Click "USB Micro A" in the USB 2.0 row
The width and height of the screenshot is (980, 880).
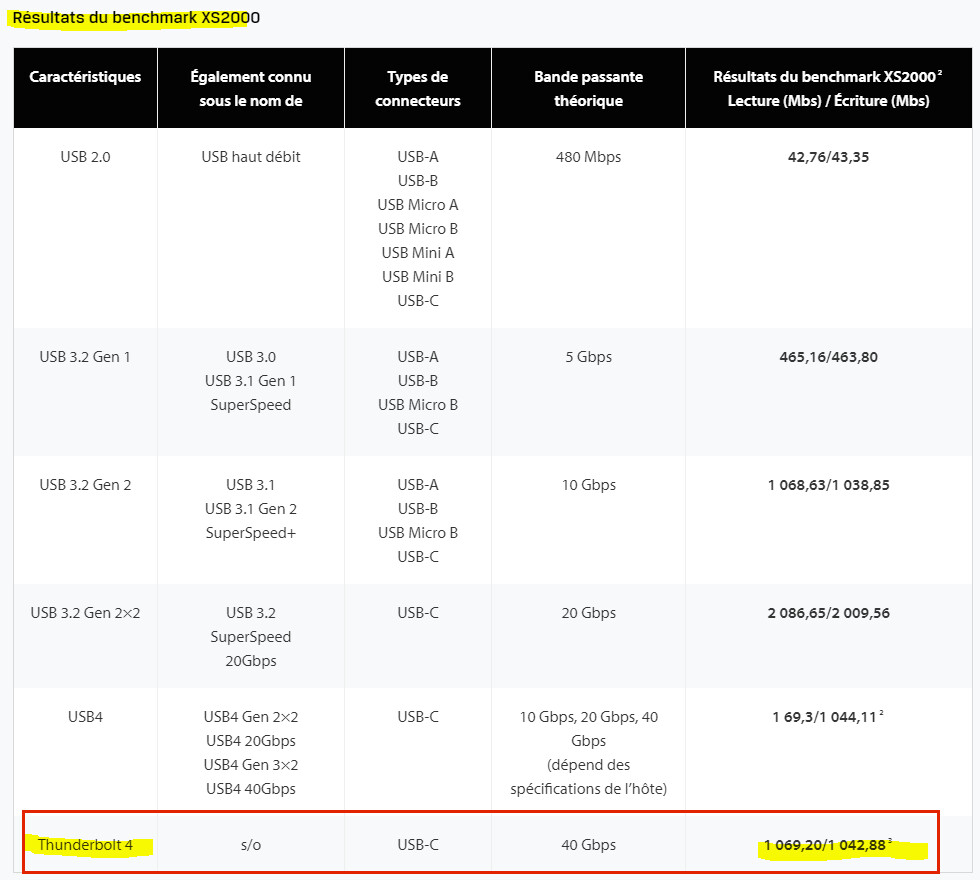click(418, 205)
